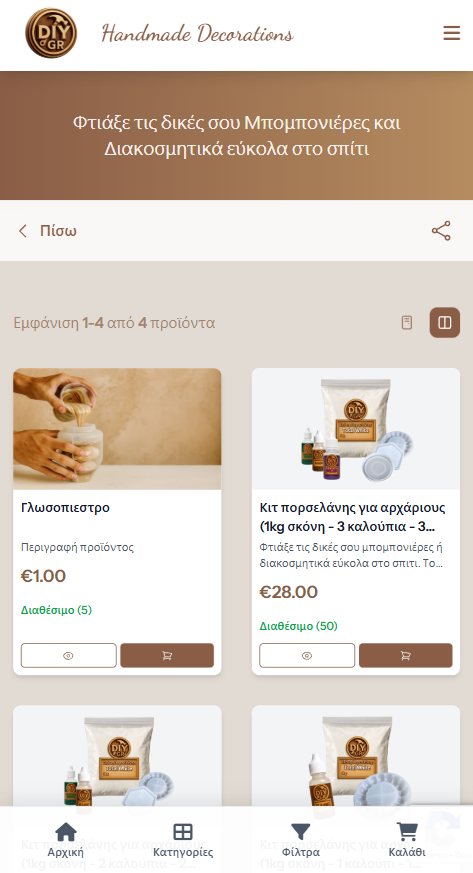
Task: Open Κατηγορίες tab in bottom bar
Action: point(183,840)
